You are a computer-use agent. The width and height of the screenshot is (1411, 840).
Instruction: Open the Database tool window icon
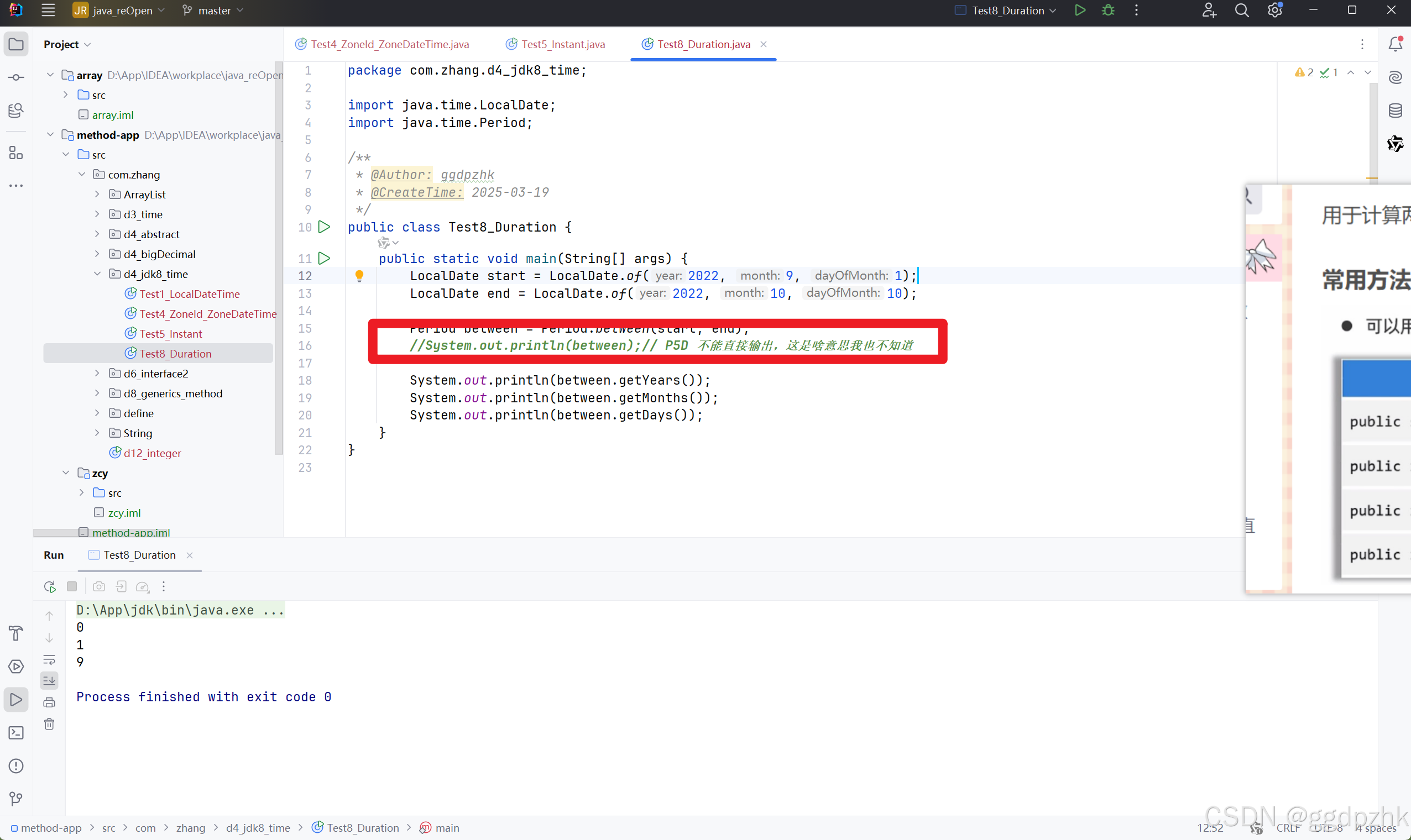tap(1396, 111)
